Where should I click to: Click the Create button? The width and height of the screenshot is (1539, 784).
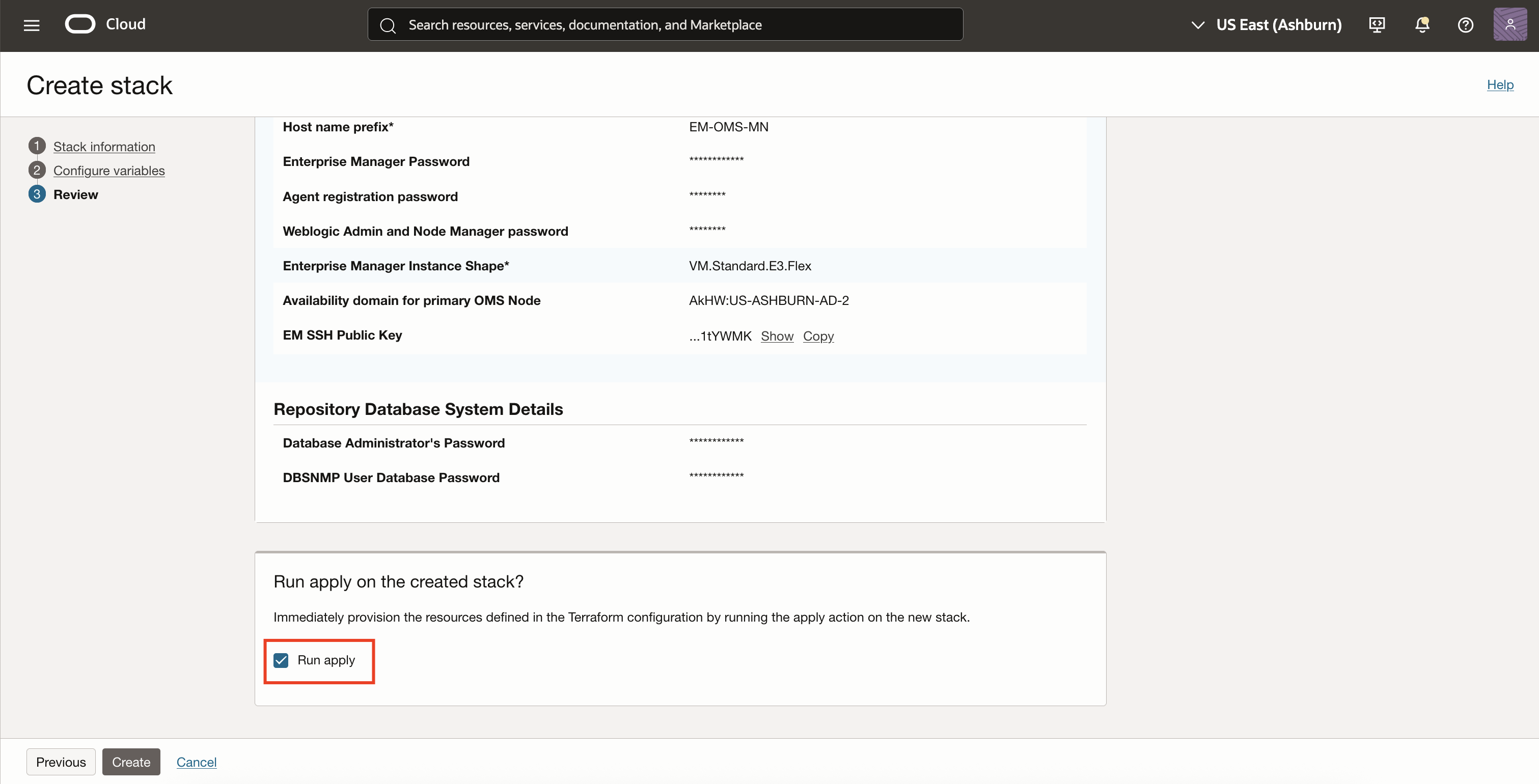point(131,762)
